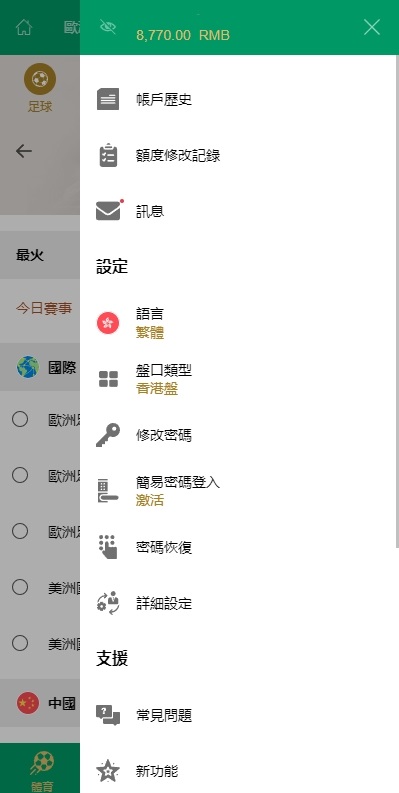Open the 新功能 star icon
The image size is (399, 793).
tap(108, 771)
